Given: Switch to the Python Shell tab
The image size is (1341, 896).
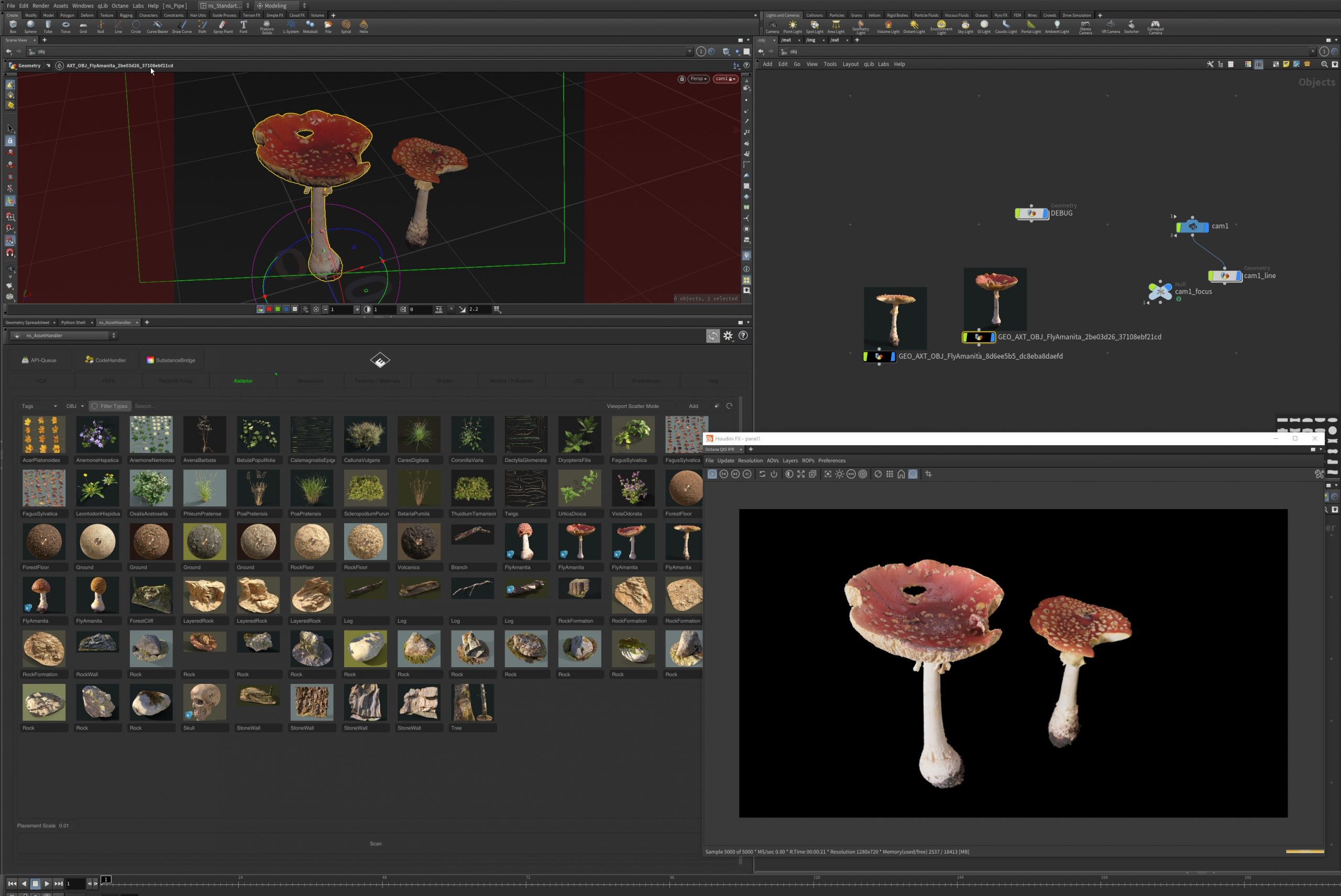Looking at the screenshot, I should 73,322.
